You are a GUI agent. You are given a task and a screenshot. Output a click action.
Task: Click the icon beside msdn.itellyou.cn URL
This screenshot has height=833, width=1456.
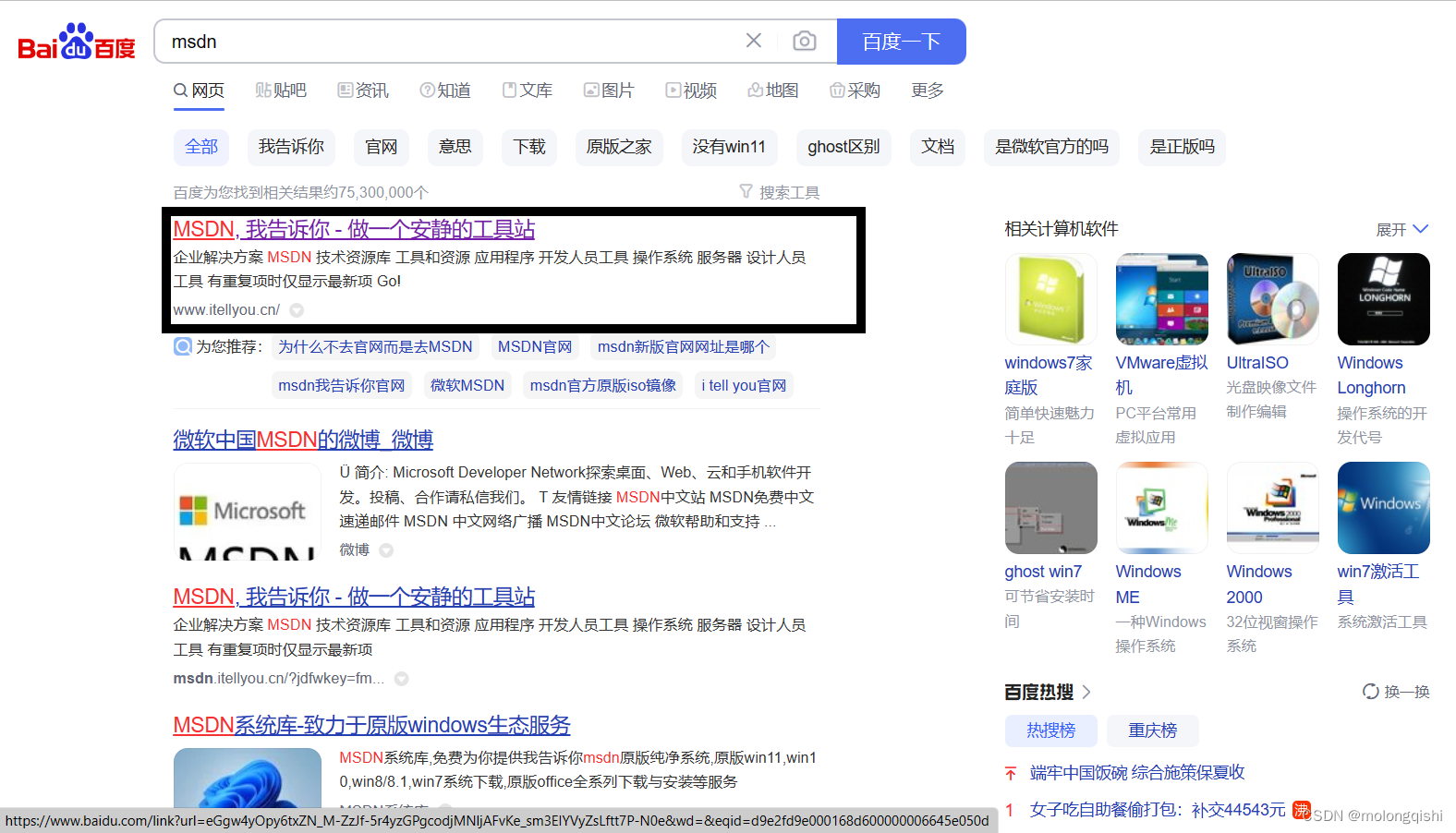(401, 679)
